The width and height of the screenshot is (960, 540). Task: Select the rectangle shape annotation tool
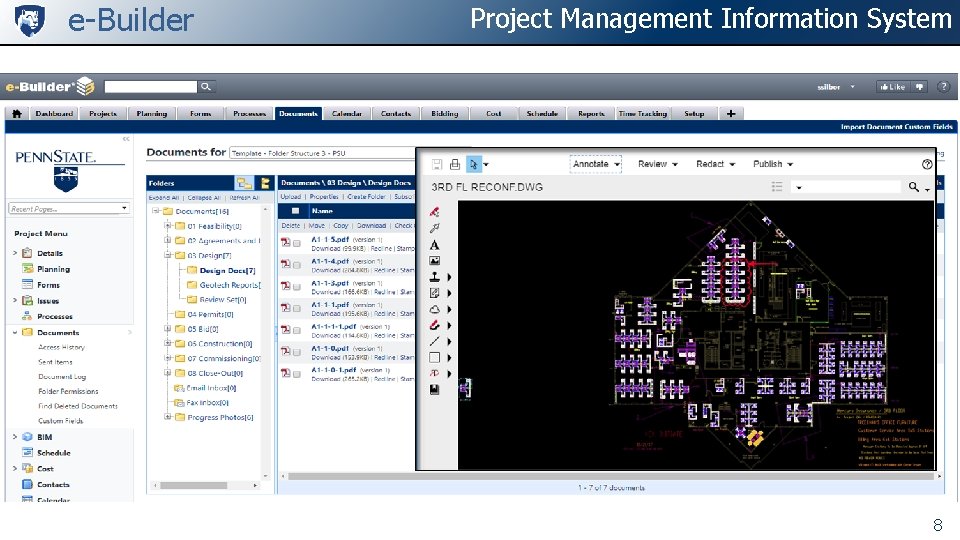[435, 358]
